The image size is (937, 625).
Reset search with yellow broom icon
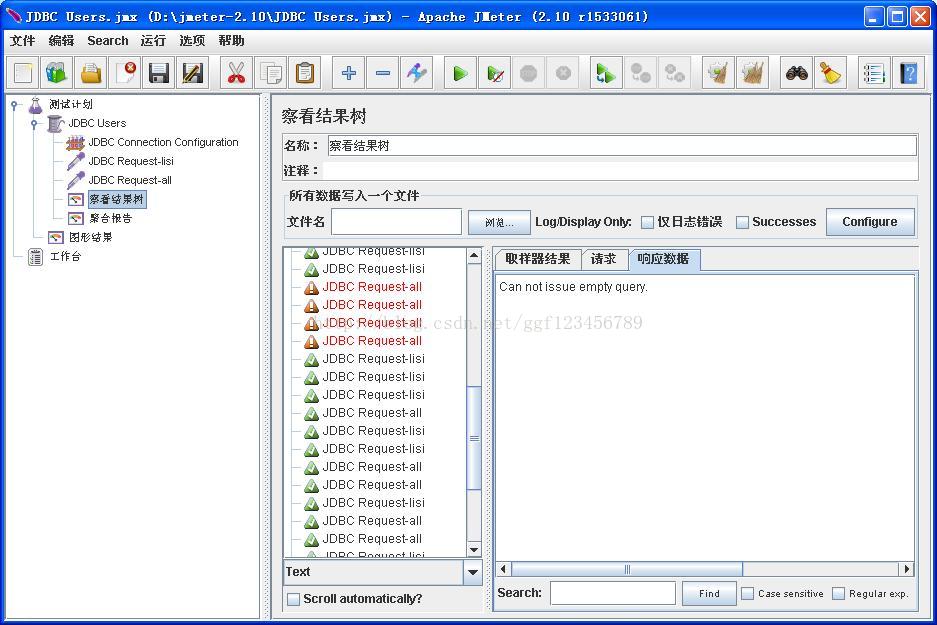point(831,73)
